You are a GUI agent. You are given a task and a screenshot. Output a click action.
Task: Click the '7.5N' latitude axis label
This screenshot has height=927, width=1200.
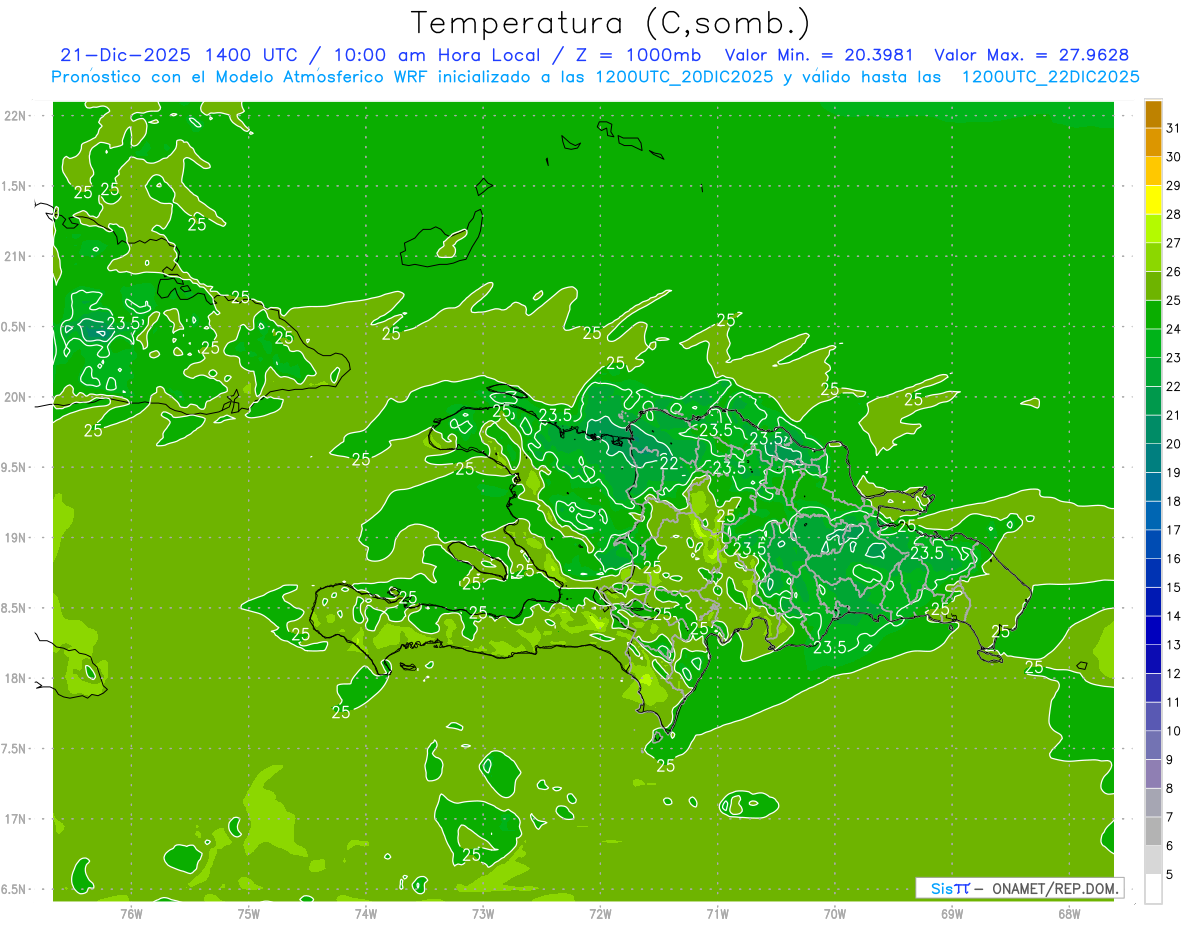(x=15, y=749)
